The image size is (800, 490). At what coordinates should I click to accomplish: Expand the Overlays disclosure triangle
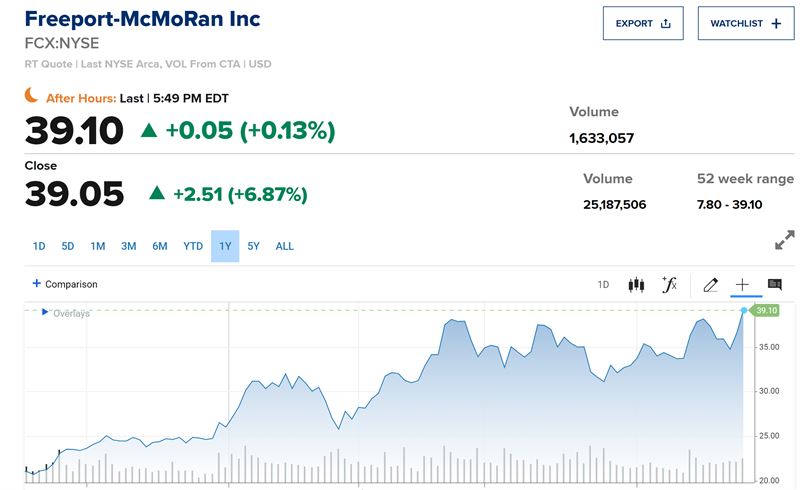click(x=45, y=312)
